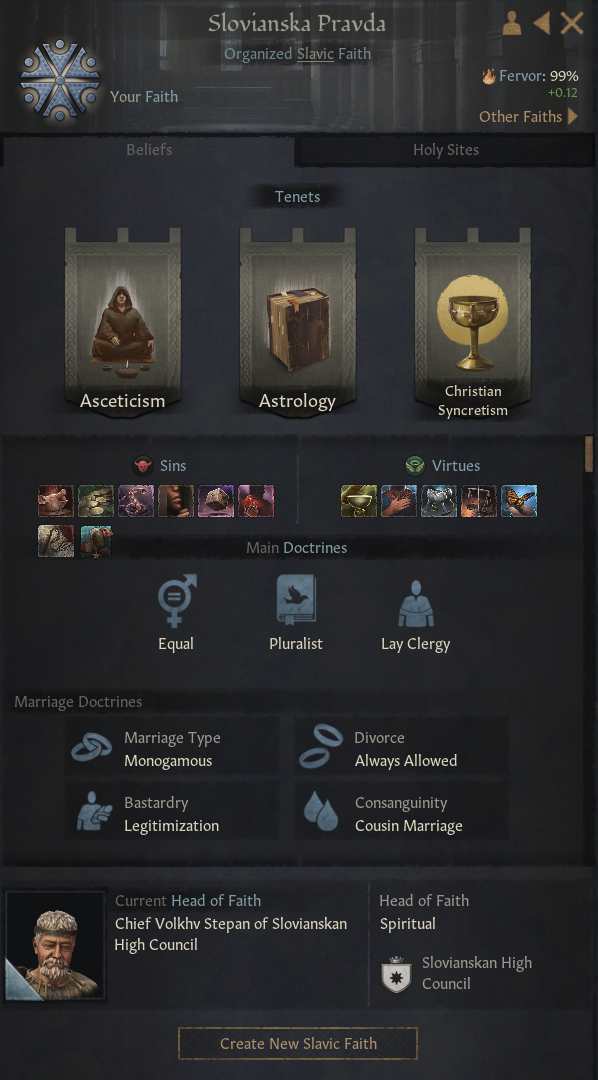Click the golden chalice virtue icon
Image resolution: width=598 pixels, height=1080 pixels.
point(359,501)
